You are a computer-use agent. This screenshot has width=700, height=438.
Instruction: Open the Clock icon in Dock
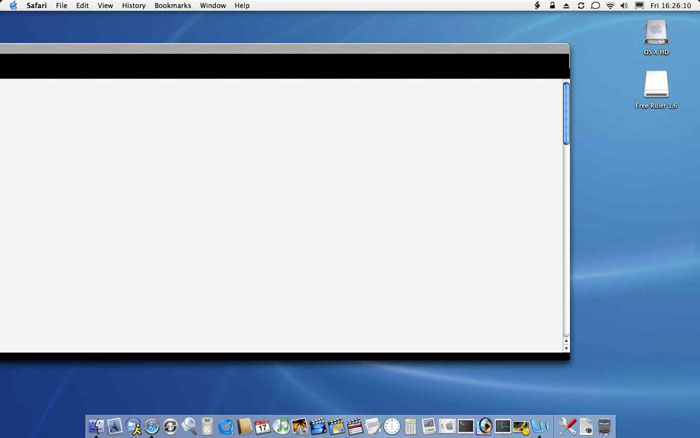click(392, 427)
